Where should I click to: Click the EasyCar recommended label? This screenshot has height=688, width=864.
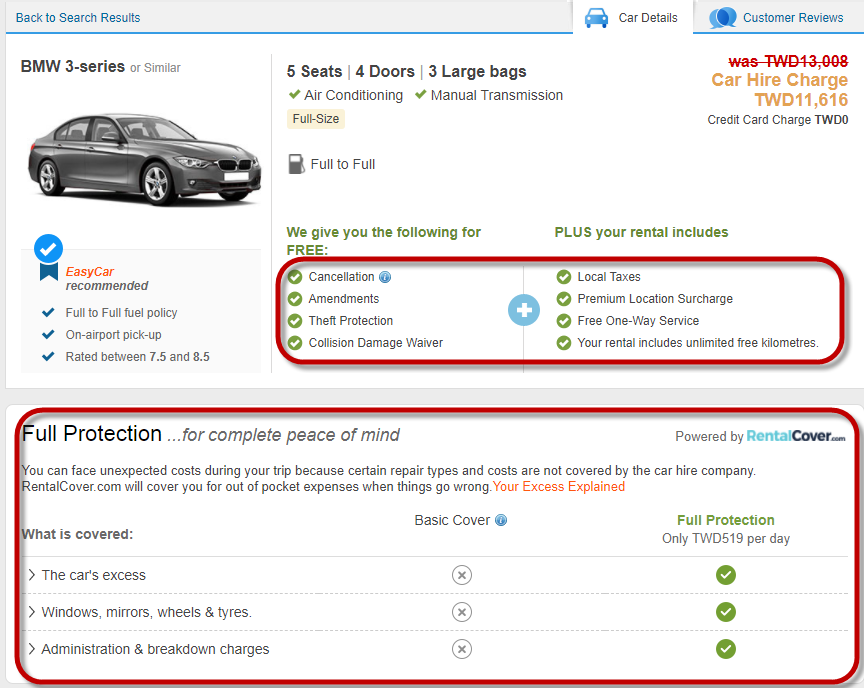point(107,279)
